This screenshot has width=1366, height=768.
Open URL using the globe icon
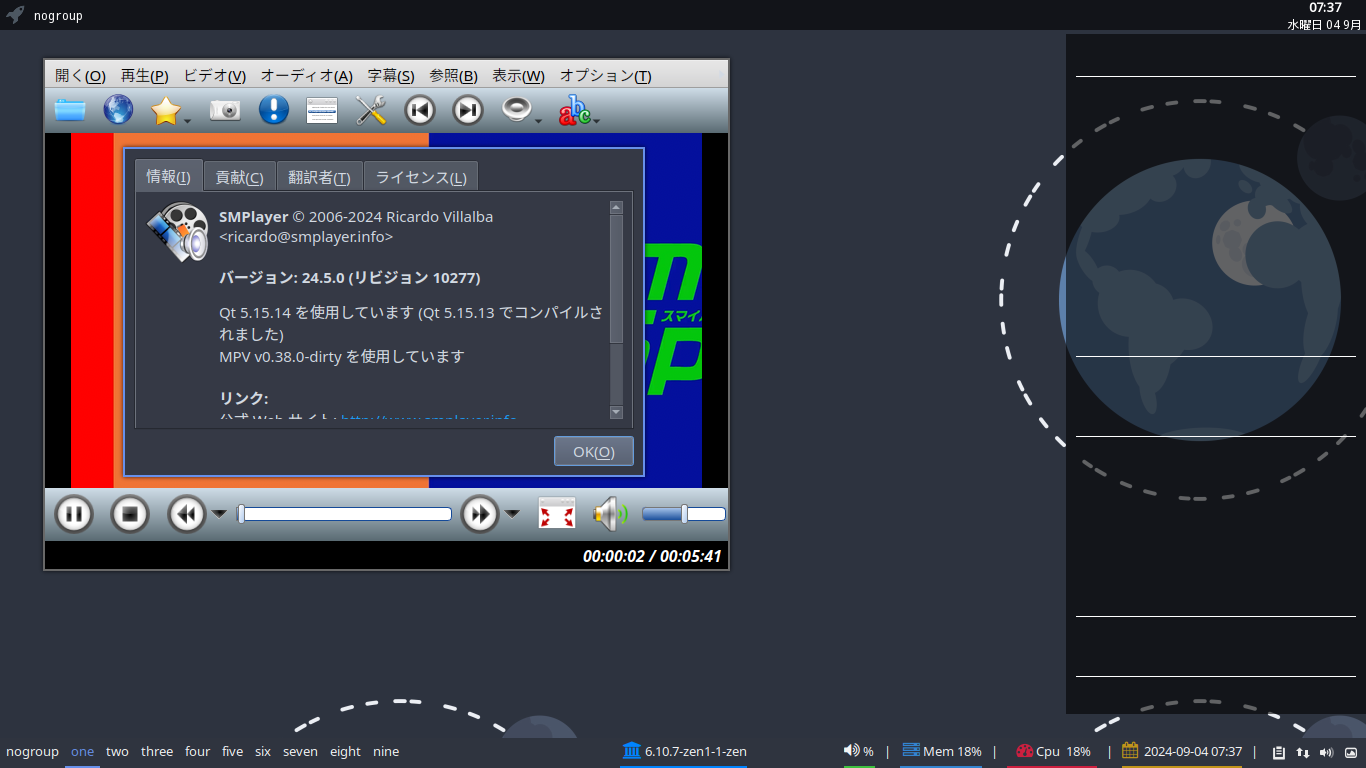pyautogui.click(x=118, y=110)
